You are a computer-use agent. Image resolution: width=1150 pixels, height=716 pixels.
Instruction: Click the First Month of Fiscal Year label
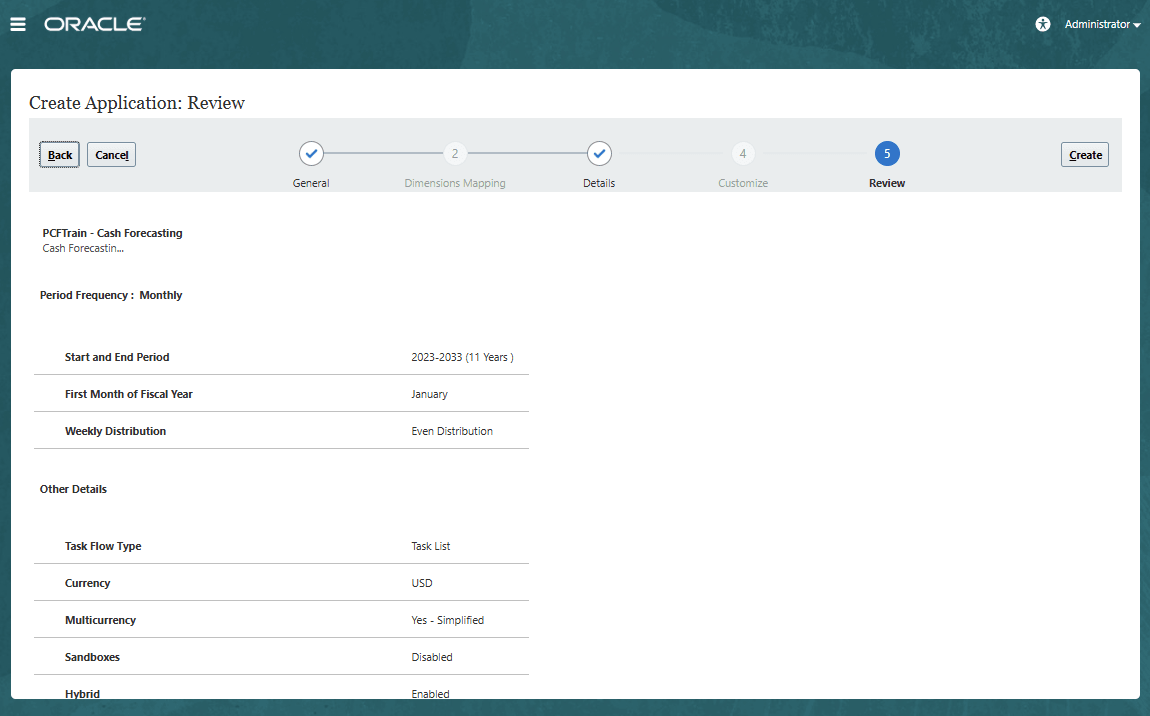pyautogui.click(x=128, y=394)
